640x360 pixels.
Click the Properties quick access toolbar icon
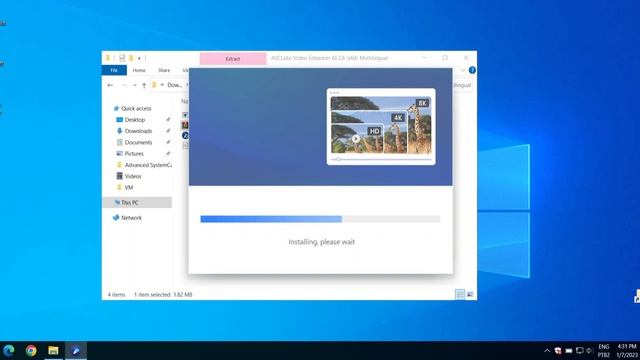[122, 58]
